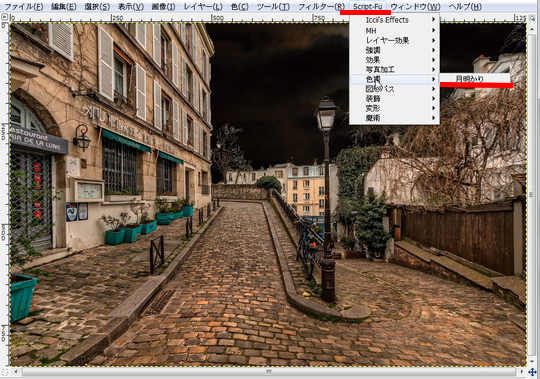This screenshot has height=379, width=540.
Task: Click the vertical ruler beside the canvas
Action: click(4, 194)
